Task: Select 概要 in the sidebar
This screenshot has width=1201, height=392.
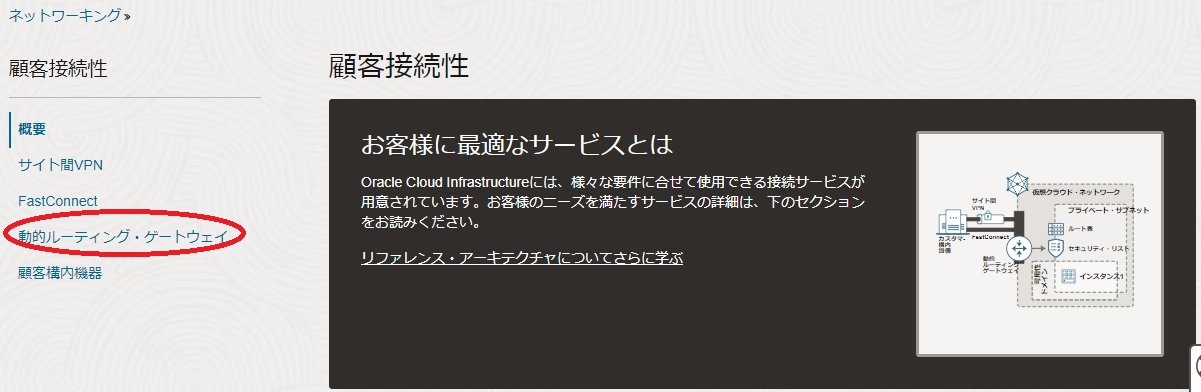Action: (x=32, y=129)
